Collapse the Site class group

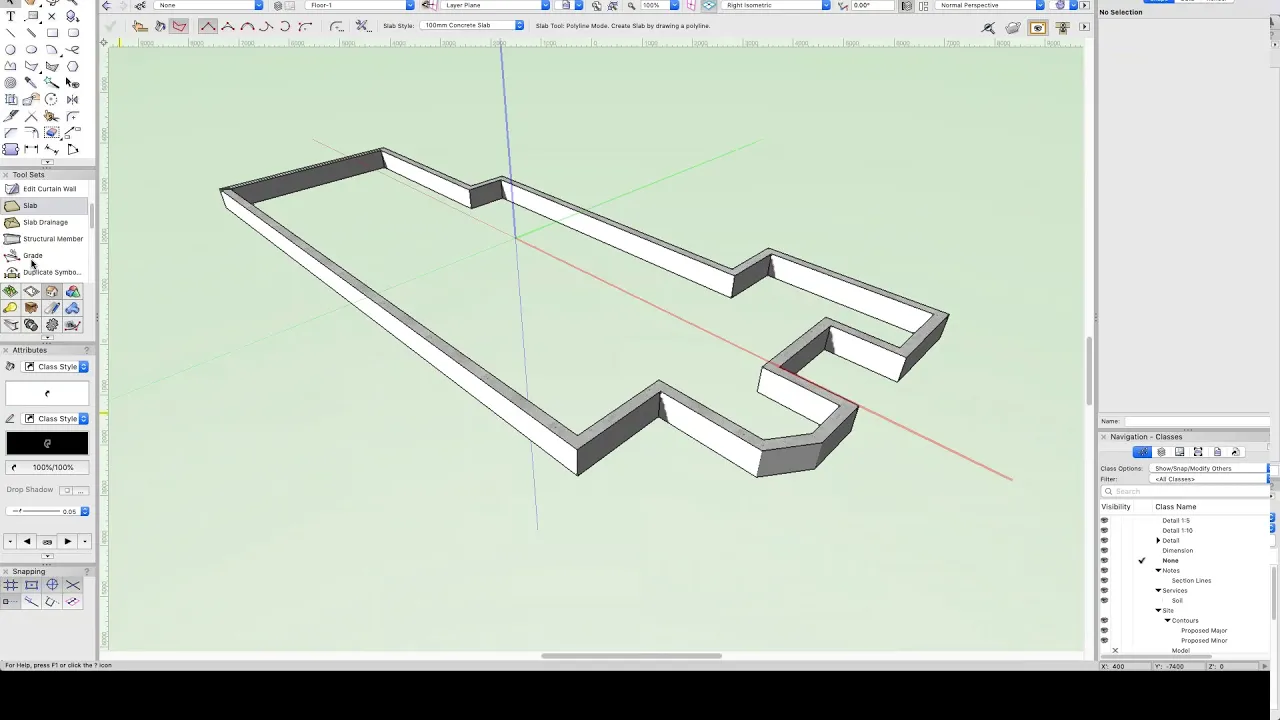tap(1158, 610)
